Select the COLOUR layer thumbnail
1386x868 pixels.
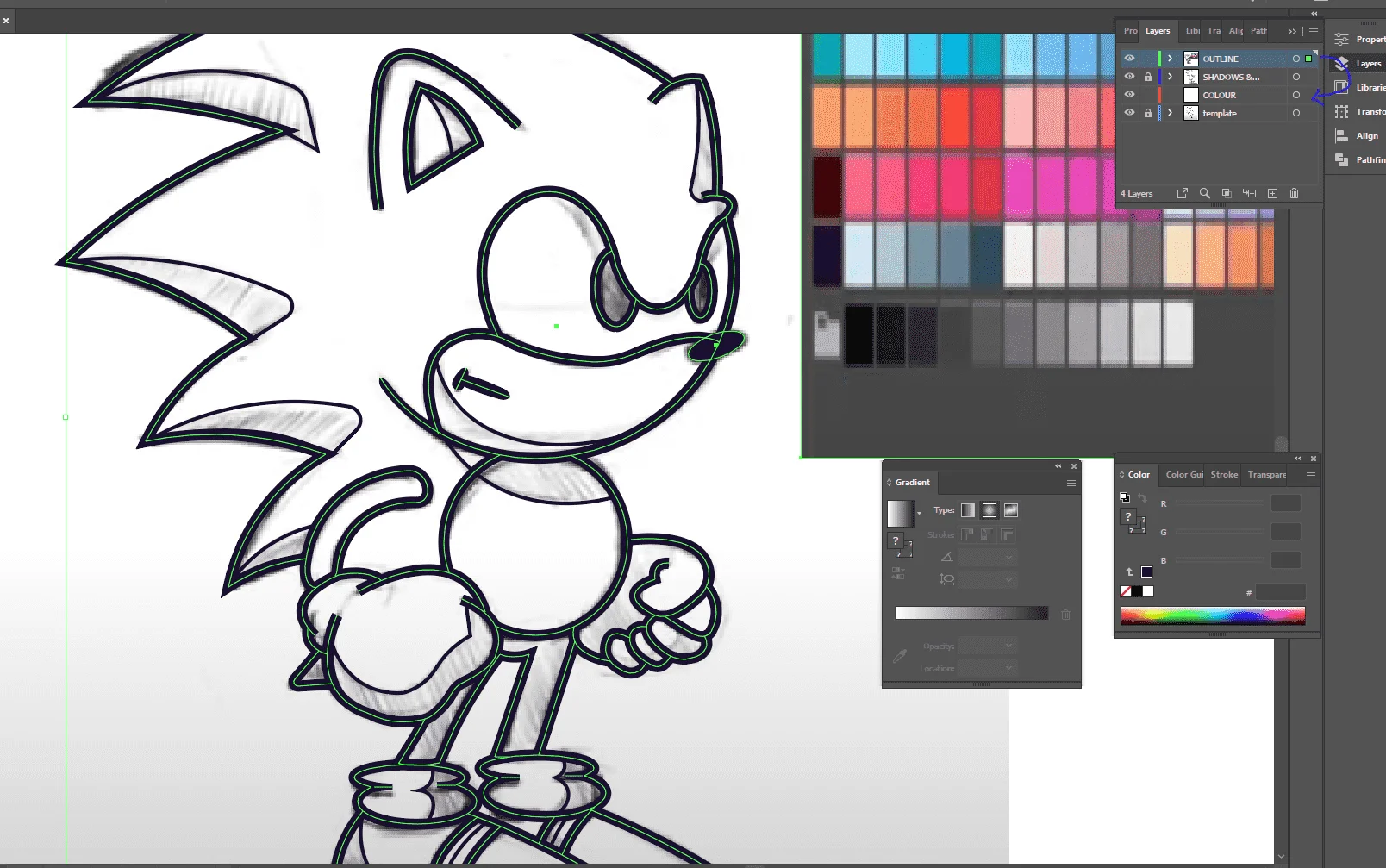pyautogui.click(x=1191, y=95)
